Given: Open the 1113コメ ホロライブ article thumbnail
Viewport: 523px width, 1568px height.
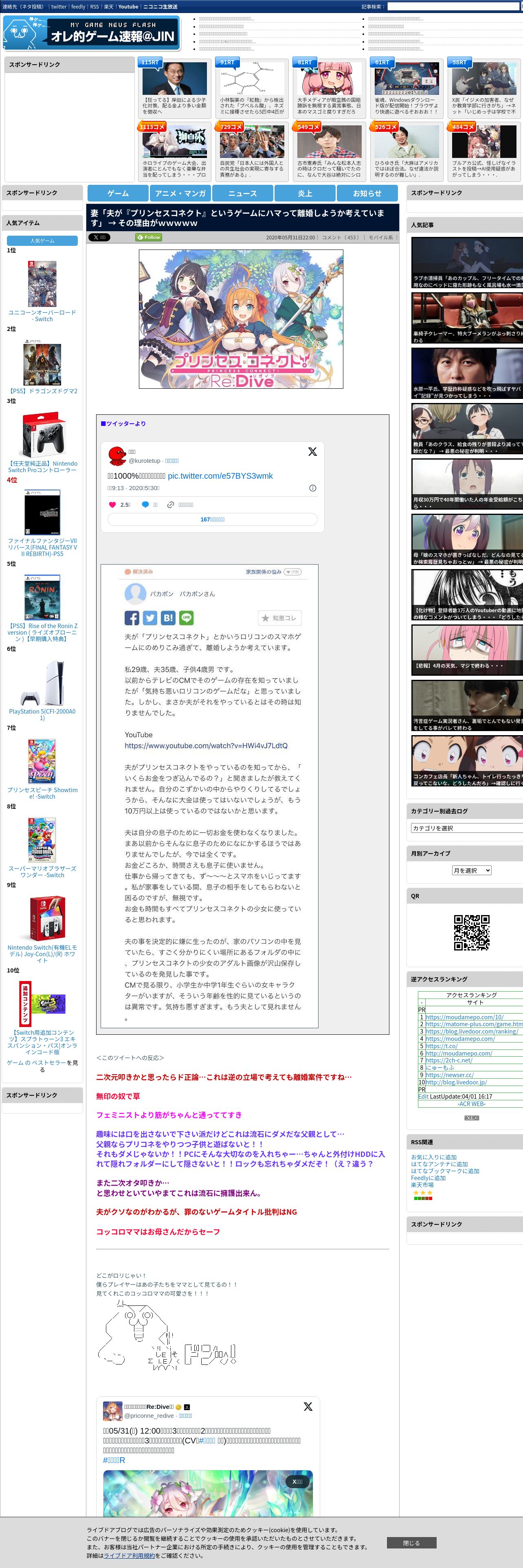Looking at the screenshot, I should click(x=175, y=142).
